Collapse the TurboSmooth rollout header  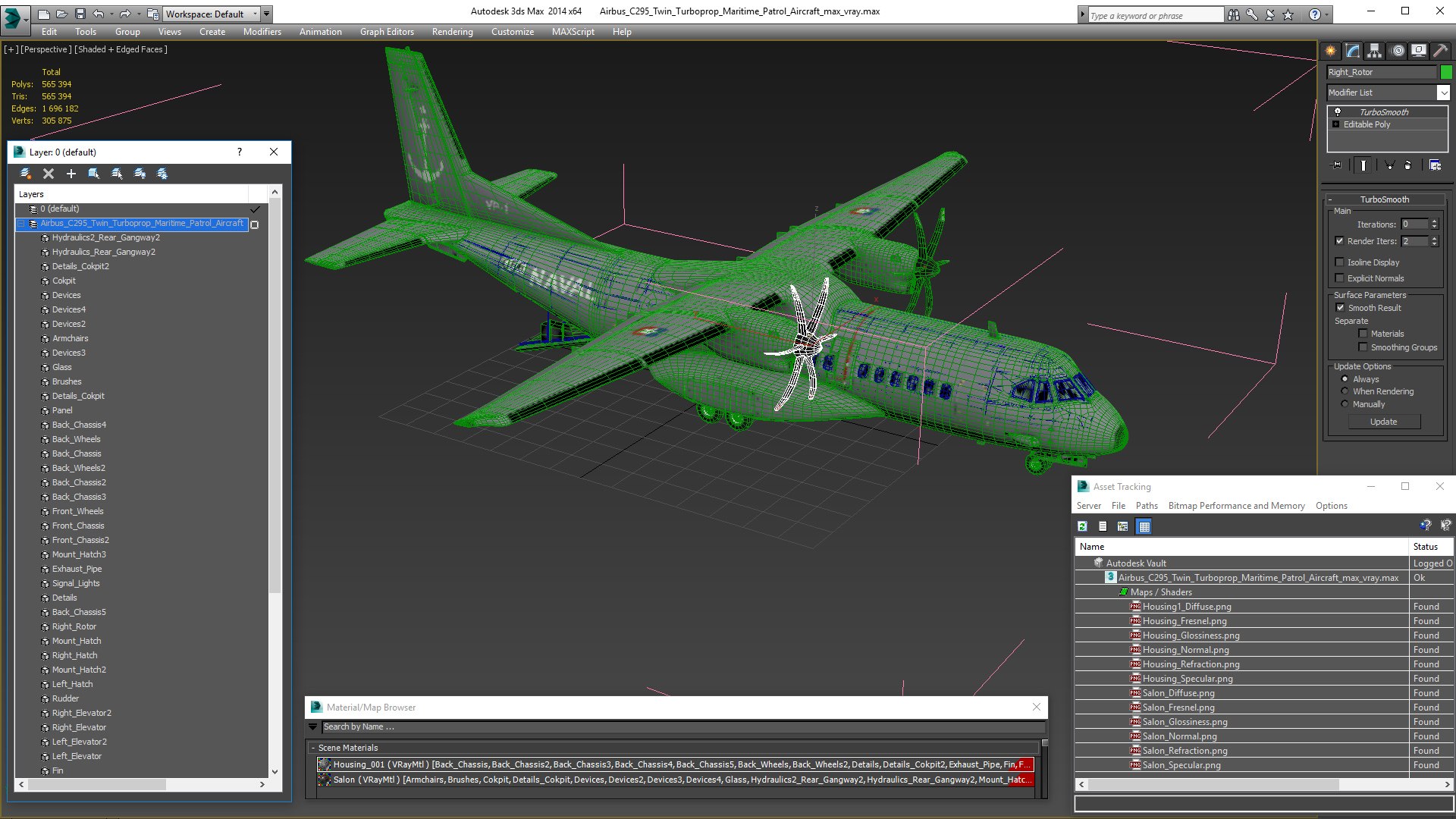point(1385,199)
